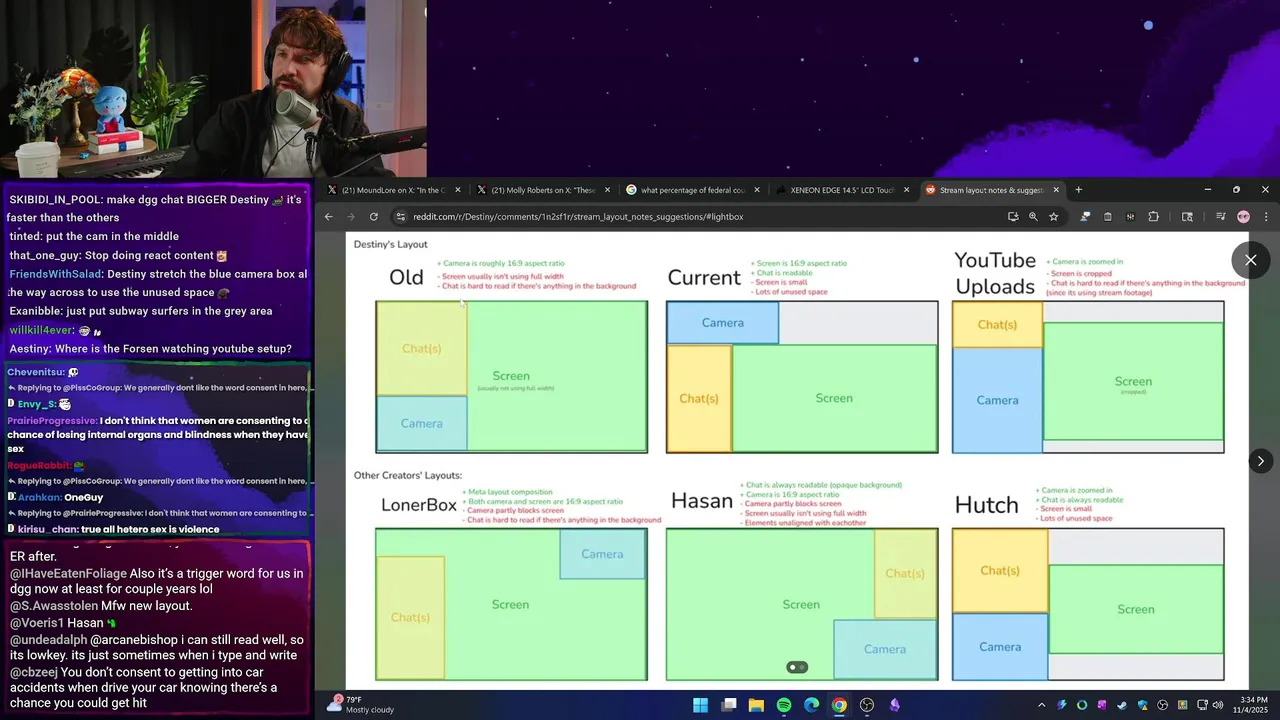Go to the next image in lightbox

point(1260,461)
